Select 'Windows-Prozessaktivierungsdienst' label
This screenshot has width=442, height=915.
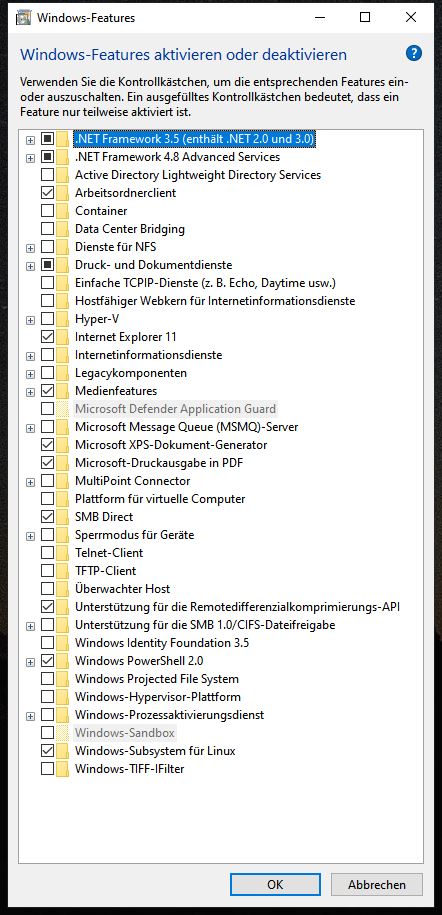click(169, 715)
